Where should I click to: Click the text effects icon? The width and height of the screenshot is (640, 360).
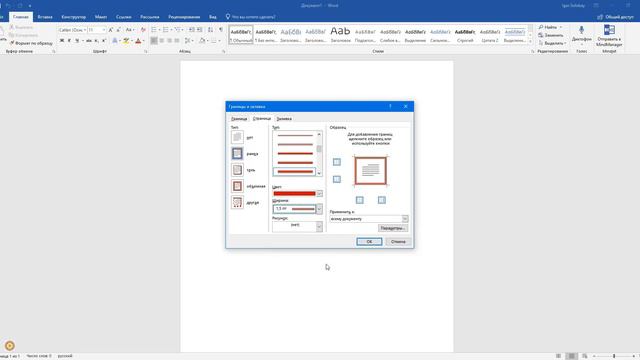coord(115,41)
